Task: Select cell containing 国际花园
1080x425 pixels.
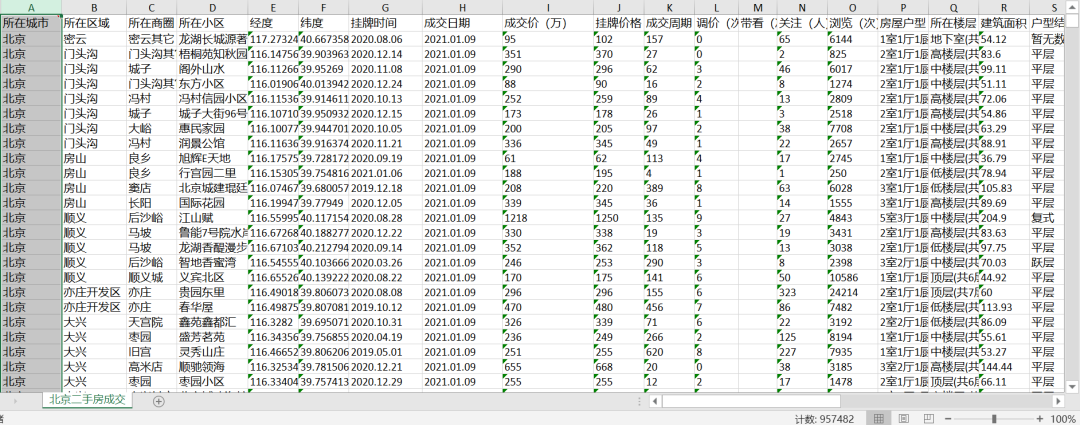Action: pyautogui.click(x=212, y=204)
